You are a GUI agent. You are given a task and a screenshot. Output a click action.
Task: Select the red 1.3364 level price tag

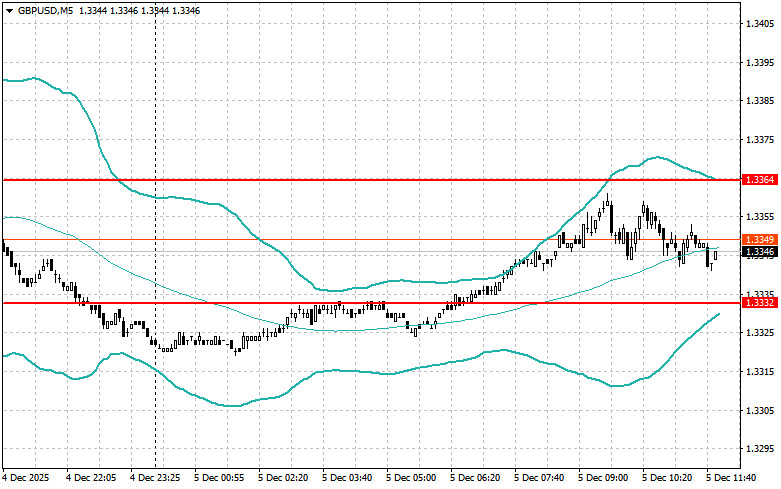[x=760, y=179]
